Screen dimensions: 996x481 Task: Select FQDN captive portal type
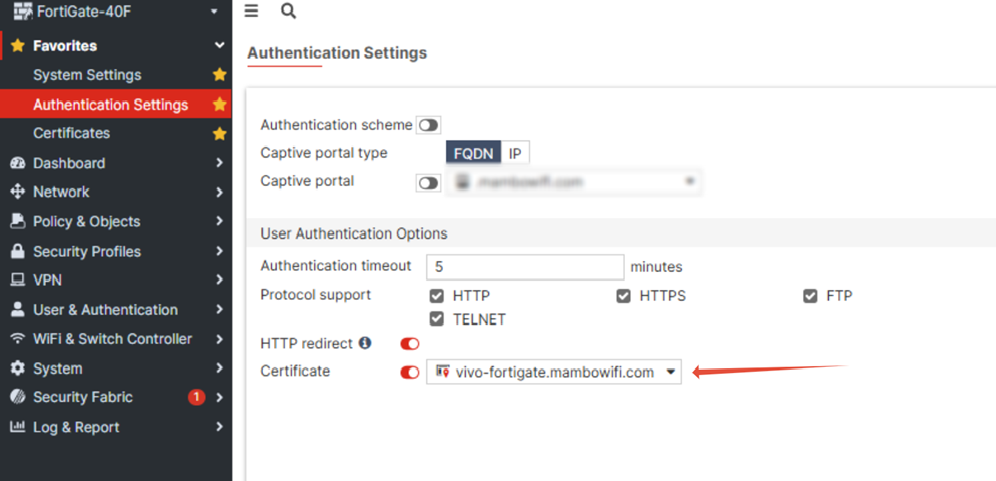(473, 153)
